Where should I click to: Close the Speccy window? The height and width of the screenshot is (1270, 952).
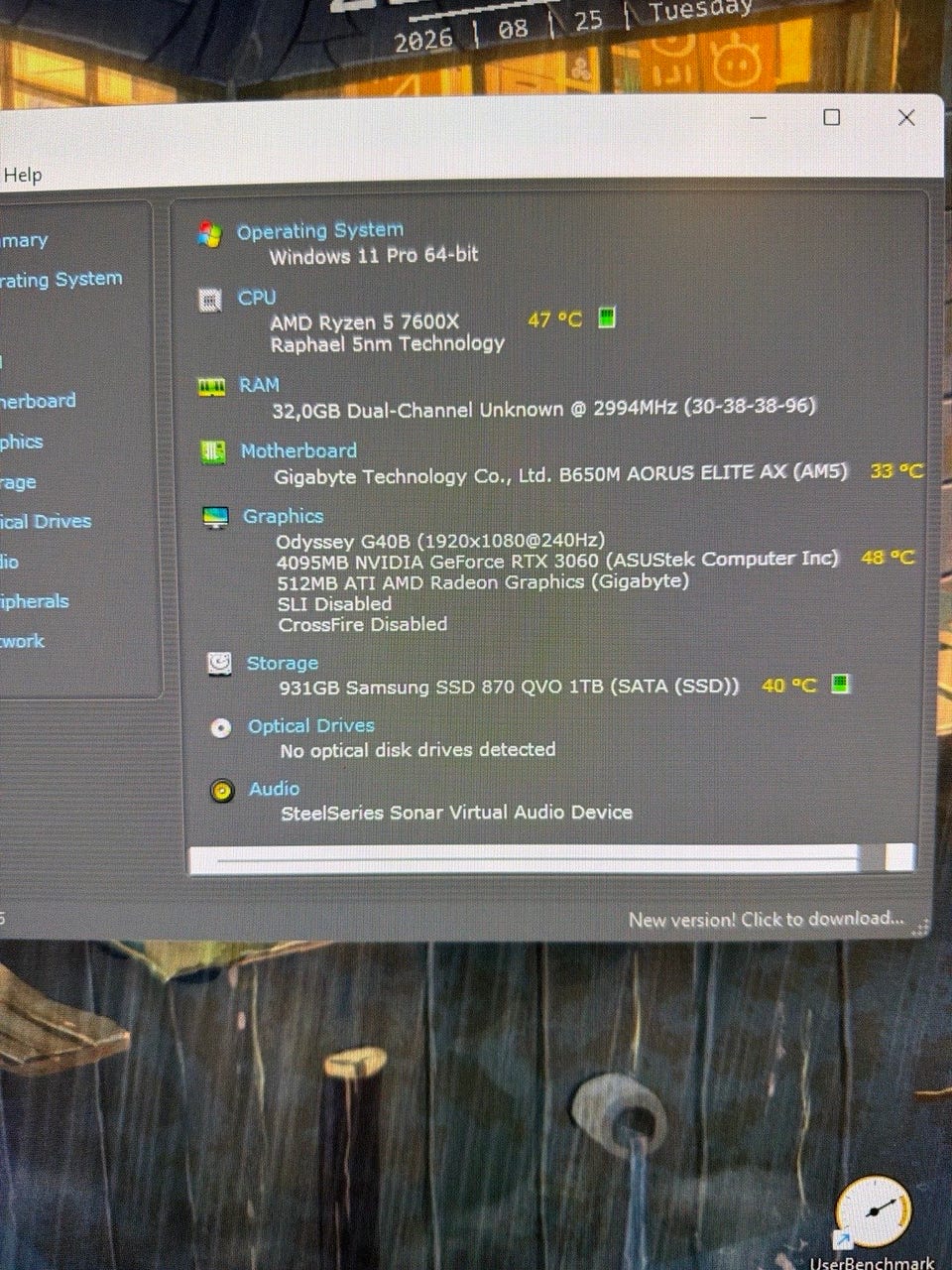point(905,117)
